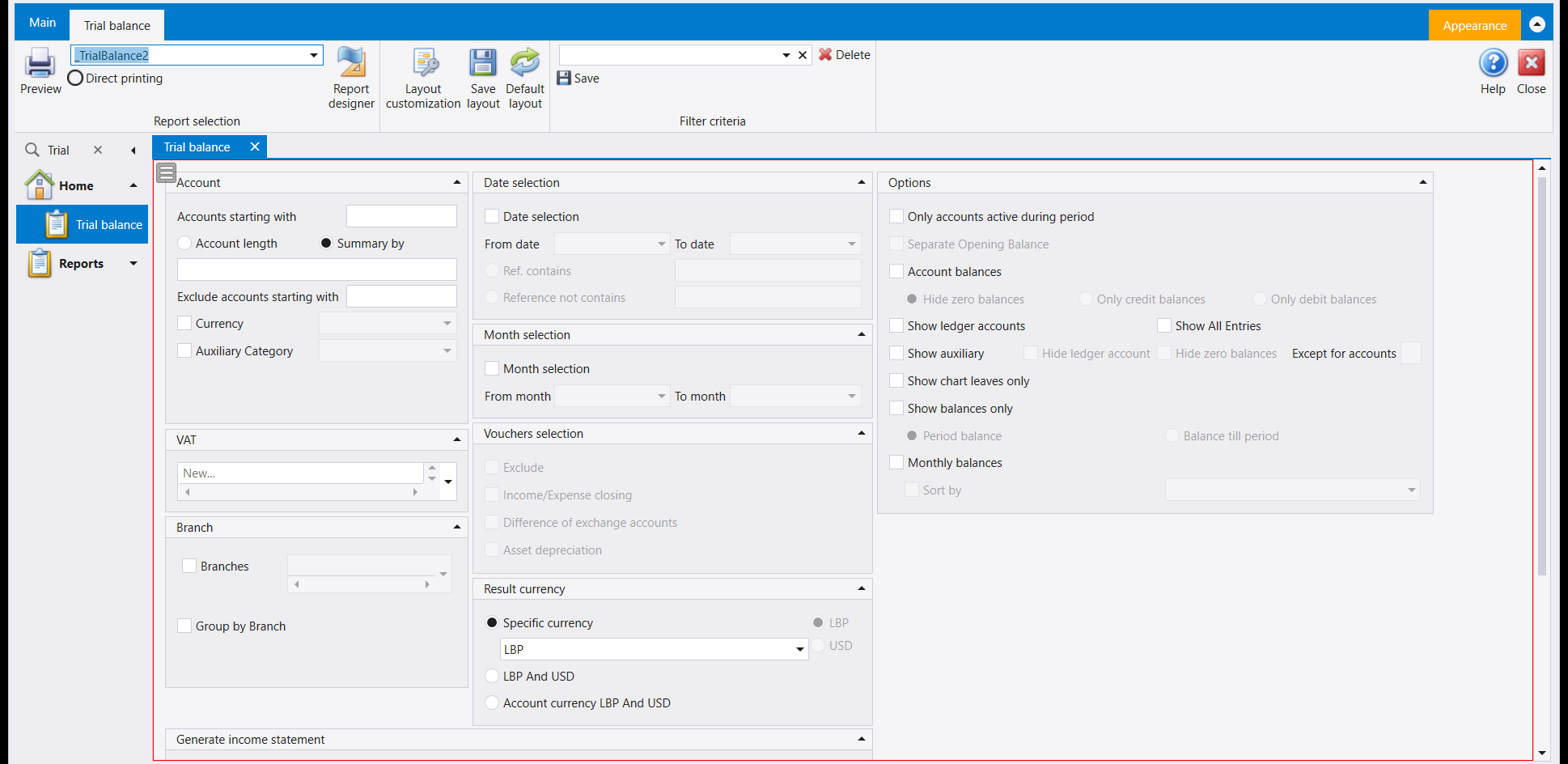Click the Accounts starting with field

401,216
